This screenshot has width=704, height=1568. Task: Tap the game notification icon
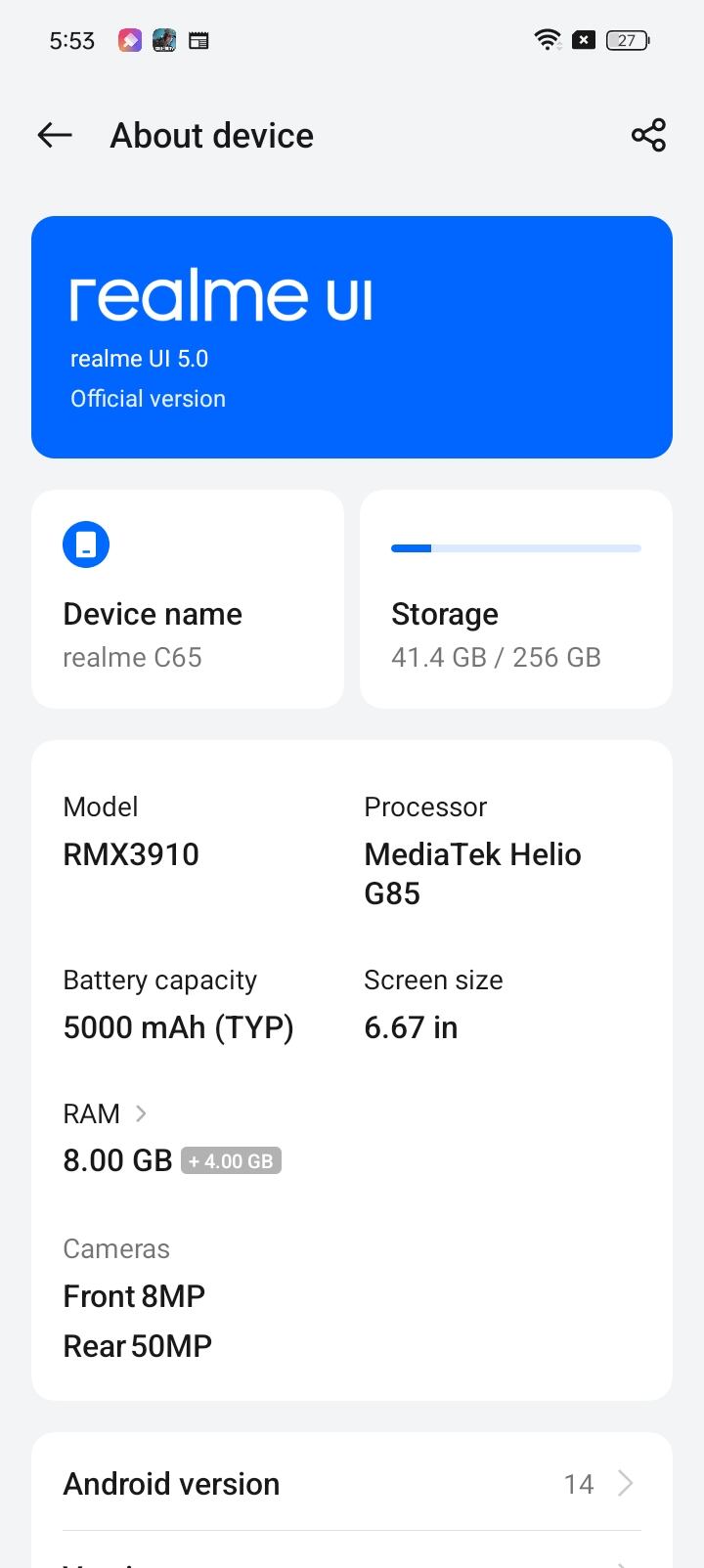tap(164, 40)
